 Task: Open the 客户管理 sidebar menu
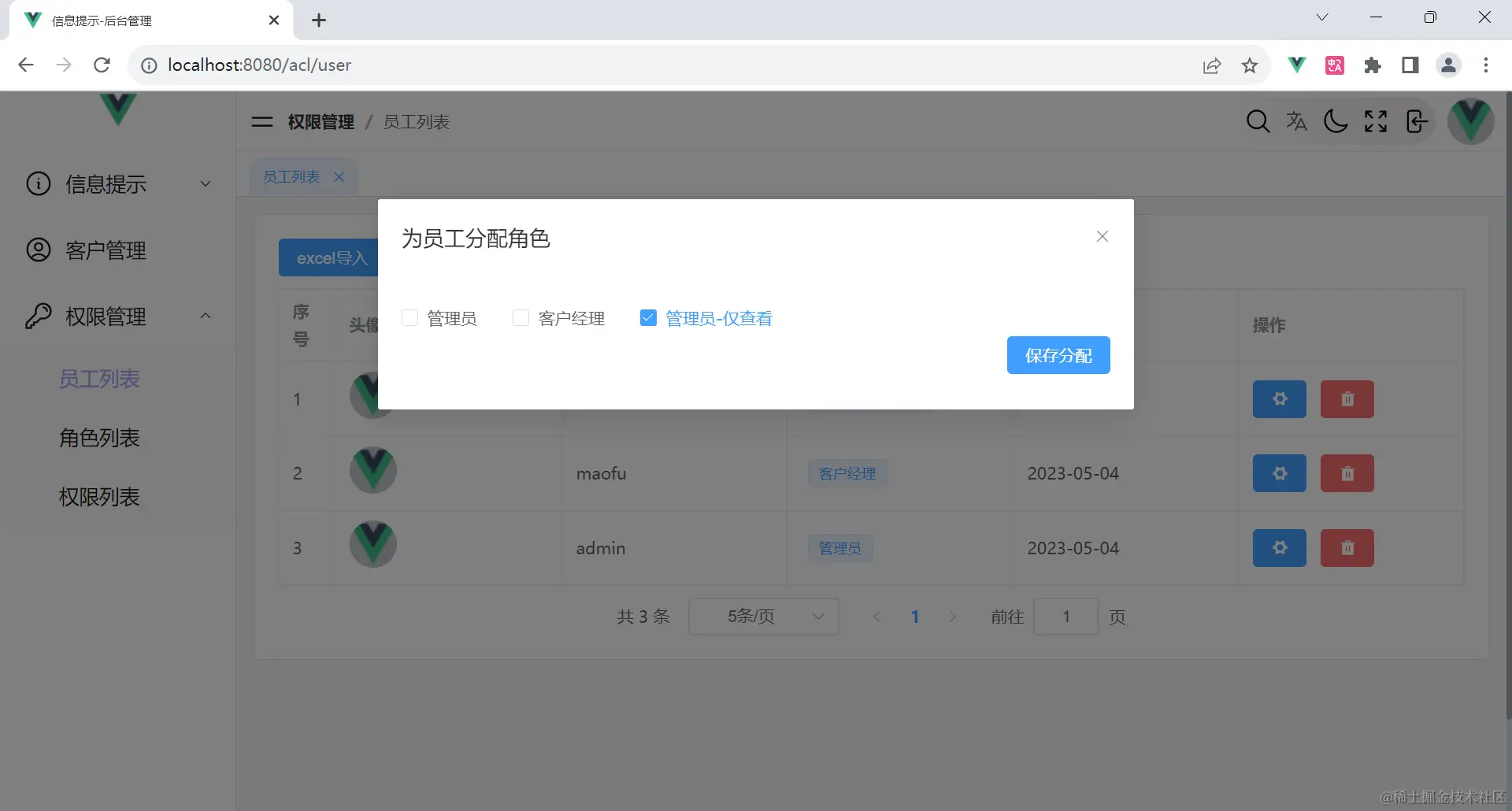[x=118, y=250]
